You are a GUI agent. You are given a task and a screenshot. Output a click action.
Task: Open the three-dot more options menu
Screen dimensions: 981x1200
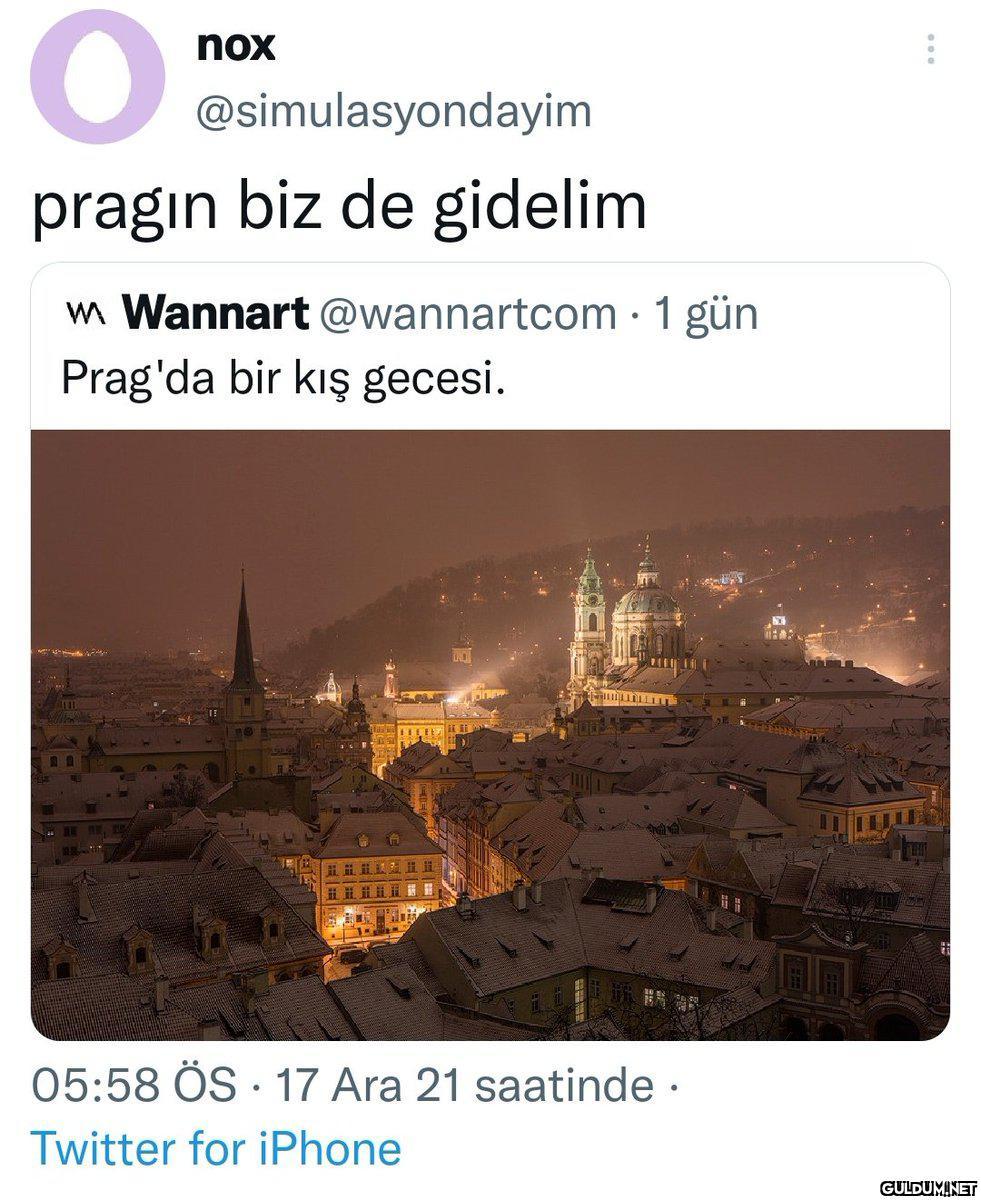(x=930, y=49)
